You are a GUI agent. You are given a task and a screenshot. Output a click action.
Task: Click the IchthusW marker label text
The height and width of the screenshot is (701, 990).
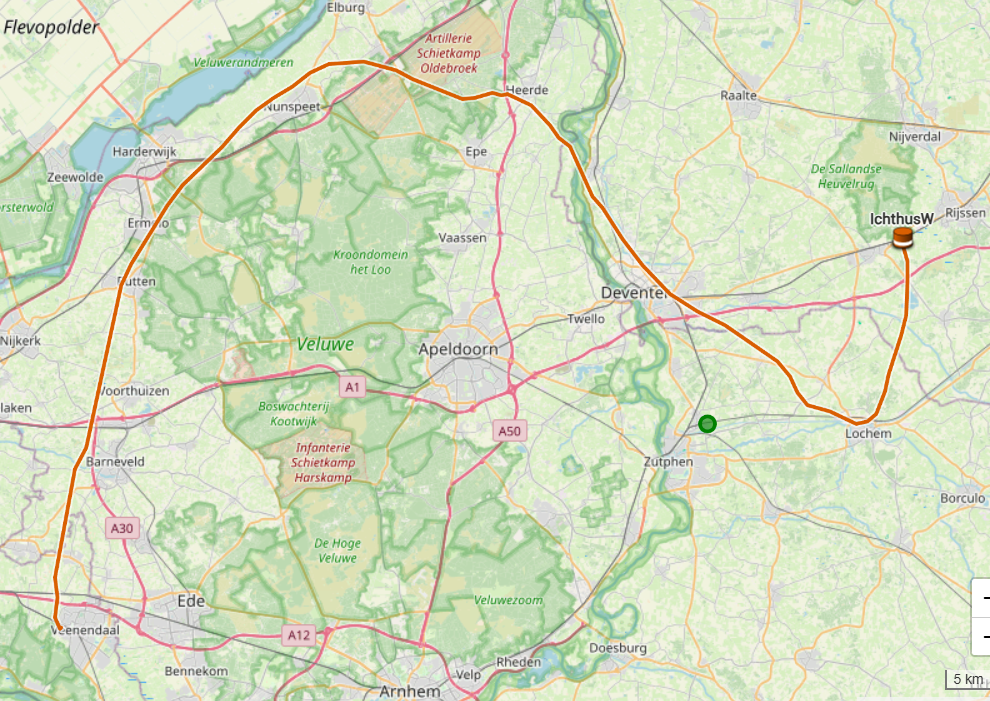(x=902, y=219)
